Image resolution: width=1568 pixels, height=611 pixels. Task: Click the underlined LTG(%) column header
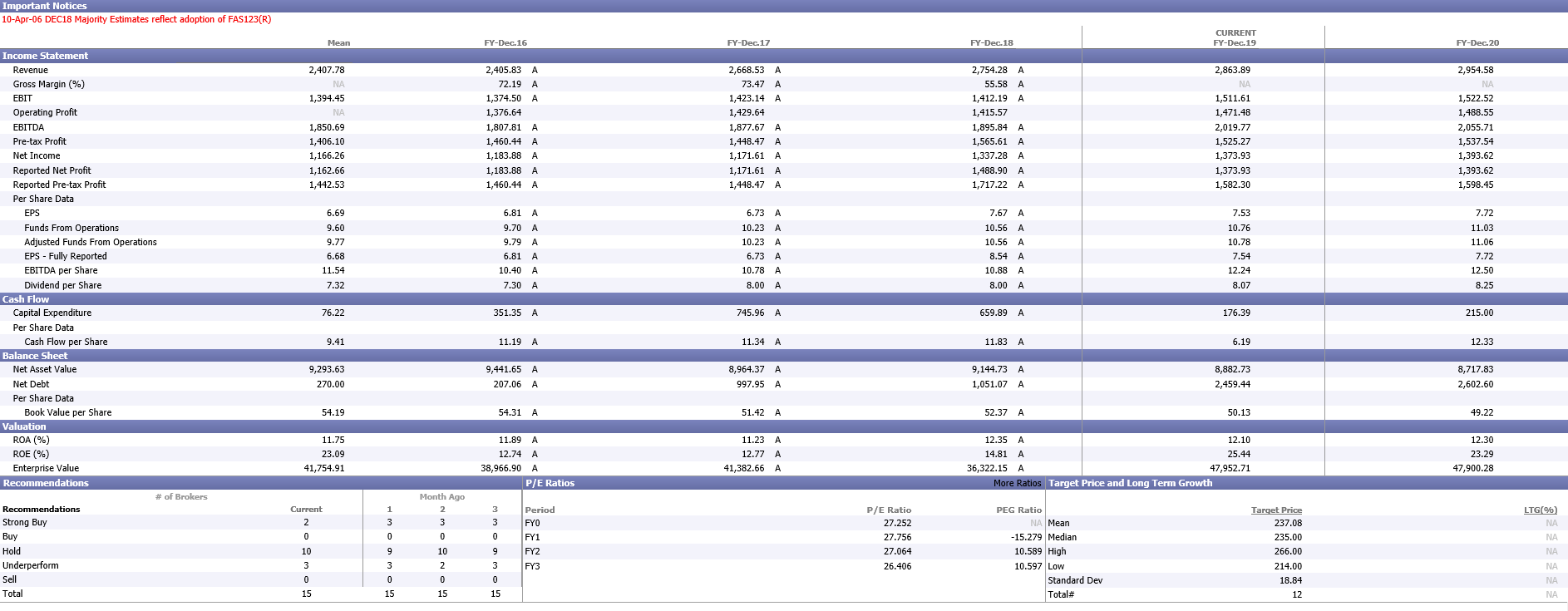[x=1541, y=510]
